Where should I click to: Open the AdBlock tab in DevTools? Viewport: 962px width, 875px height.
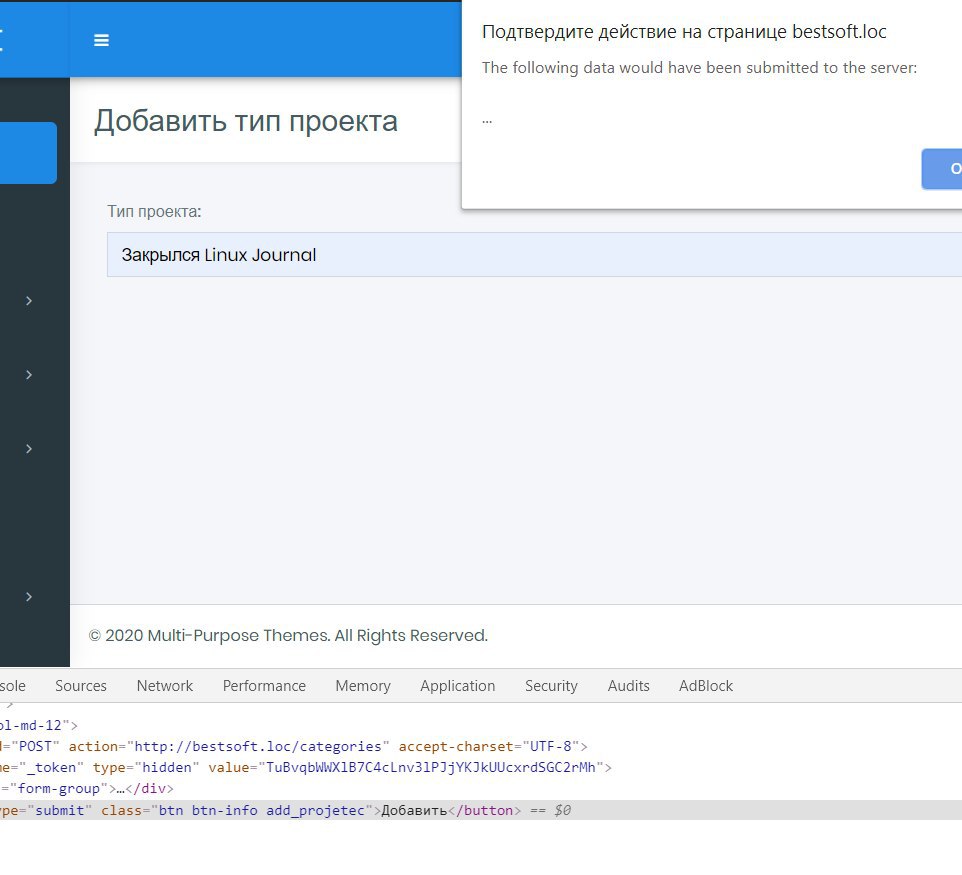pos(706,686)
